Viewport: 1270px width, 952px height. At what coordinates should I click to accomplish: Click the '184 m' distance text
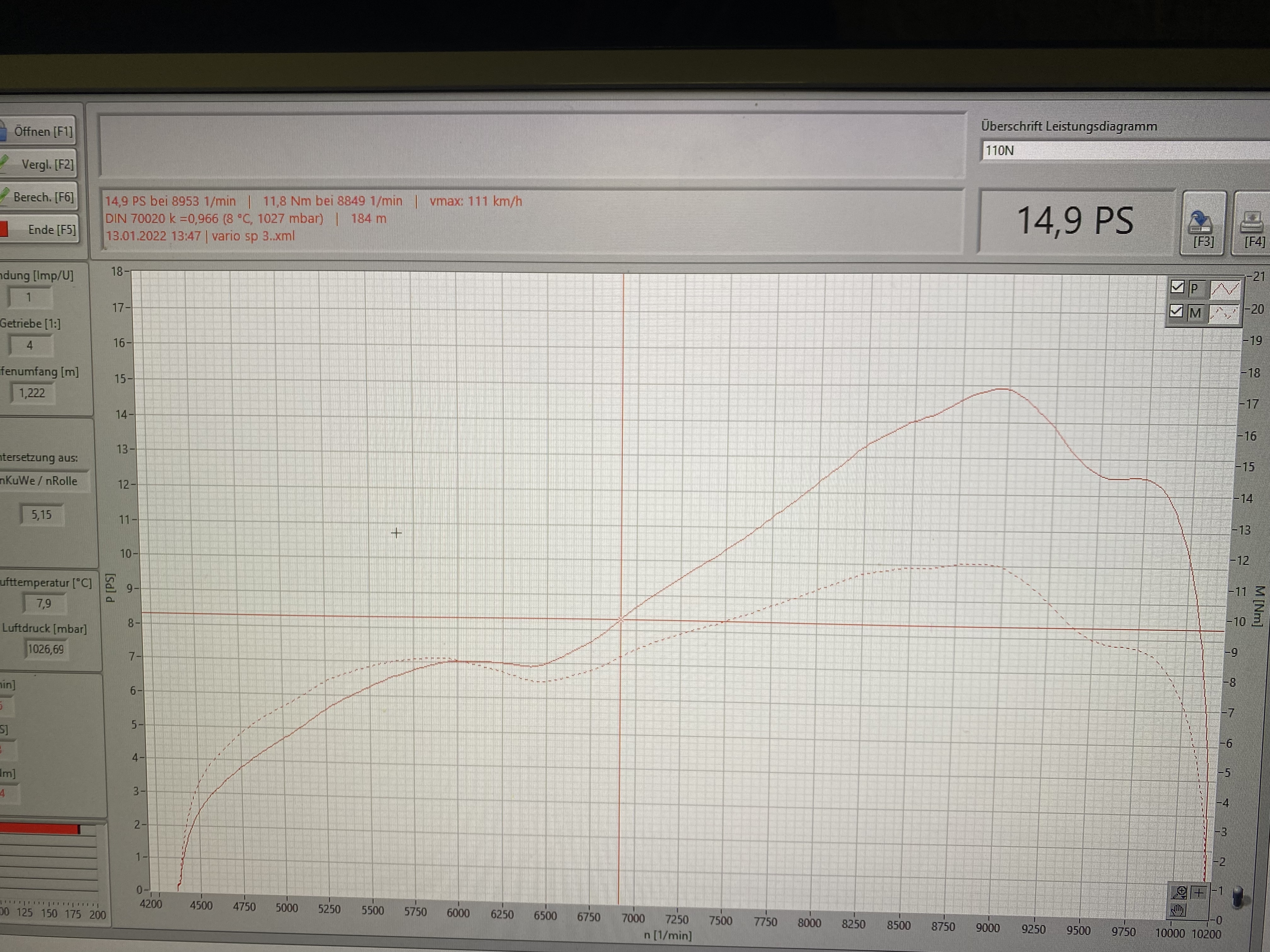[x=368, y=218]
